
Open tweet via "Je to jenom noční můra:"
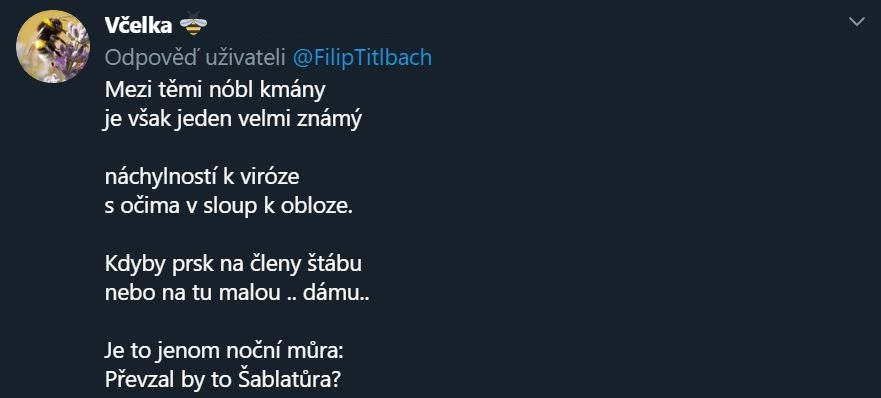tap(224, 352)
